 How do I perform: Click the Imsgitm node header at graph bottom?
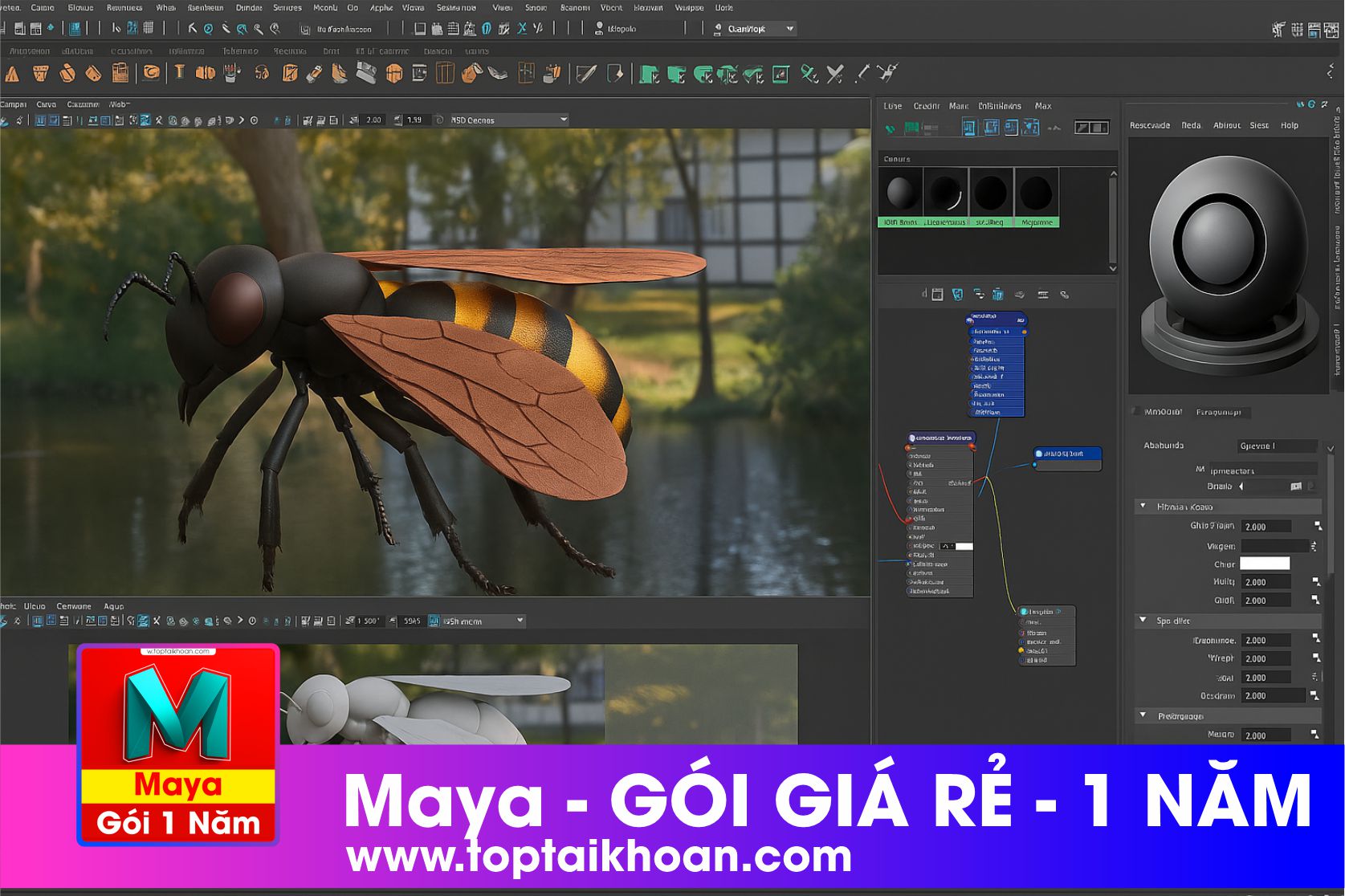[x=1047, y=611]
